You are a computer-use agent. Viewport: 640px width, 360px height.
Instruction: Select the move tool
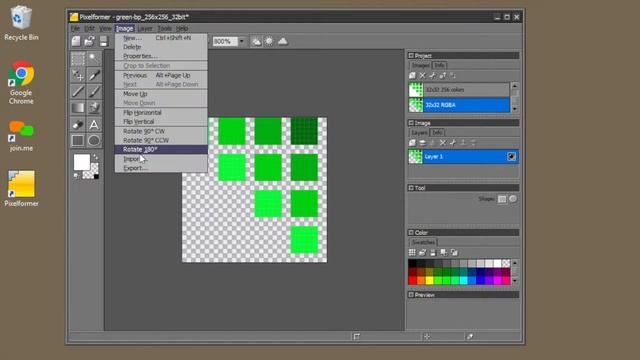pyautogui.click(x=78, y=75)
